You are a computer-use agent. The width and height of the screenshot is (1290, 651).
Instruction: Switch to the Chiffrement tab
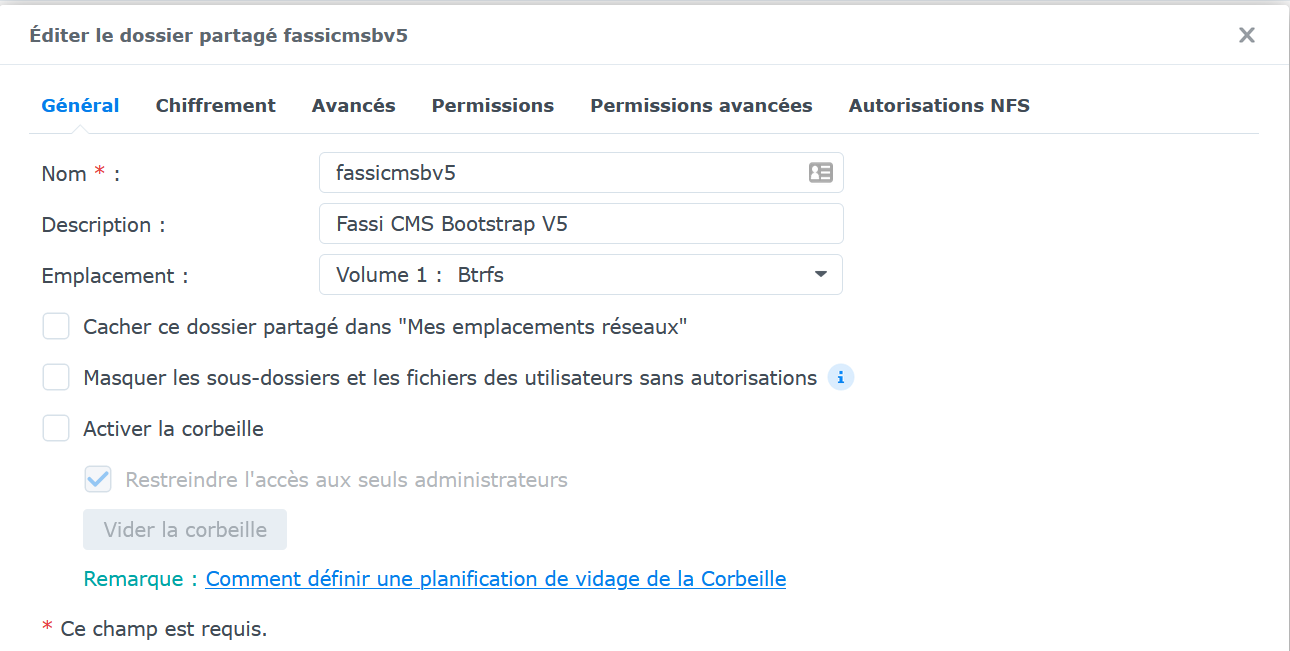click(x=215, y=105)
